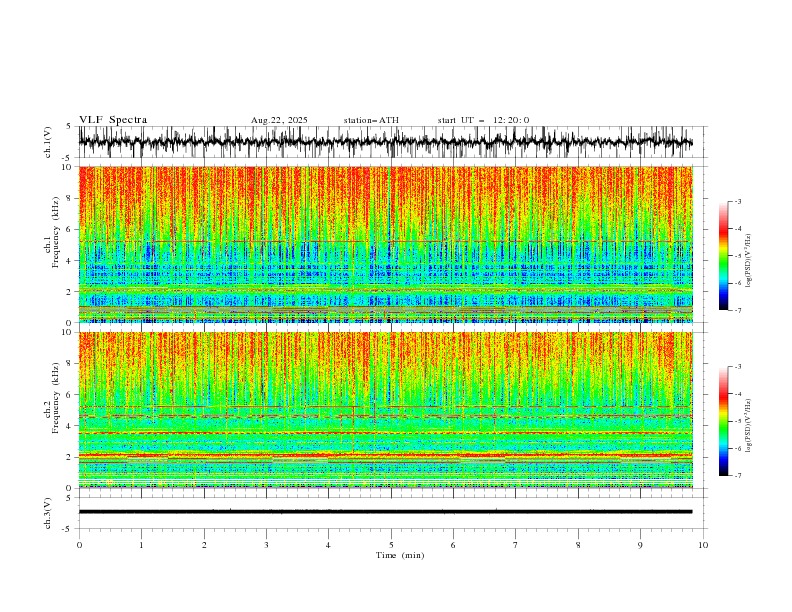
Task: Click the time axis tick label 10
Action: tap(703, 545)
